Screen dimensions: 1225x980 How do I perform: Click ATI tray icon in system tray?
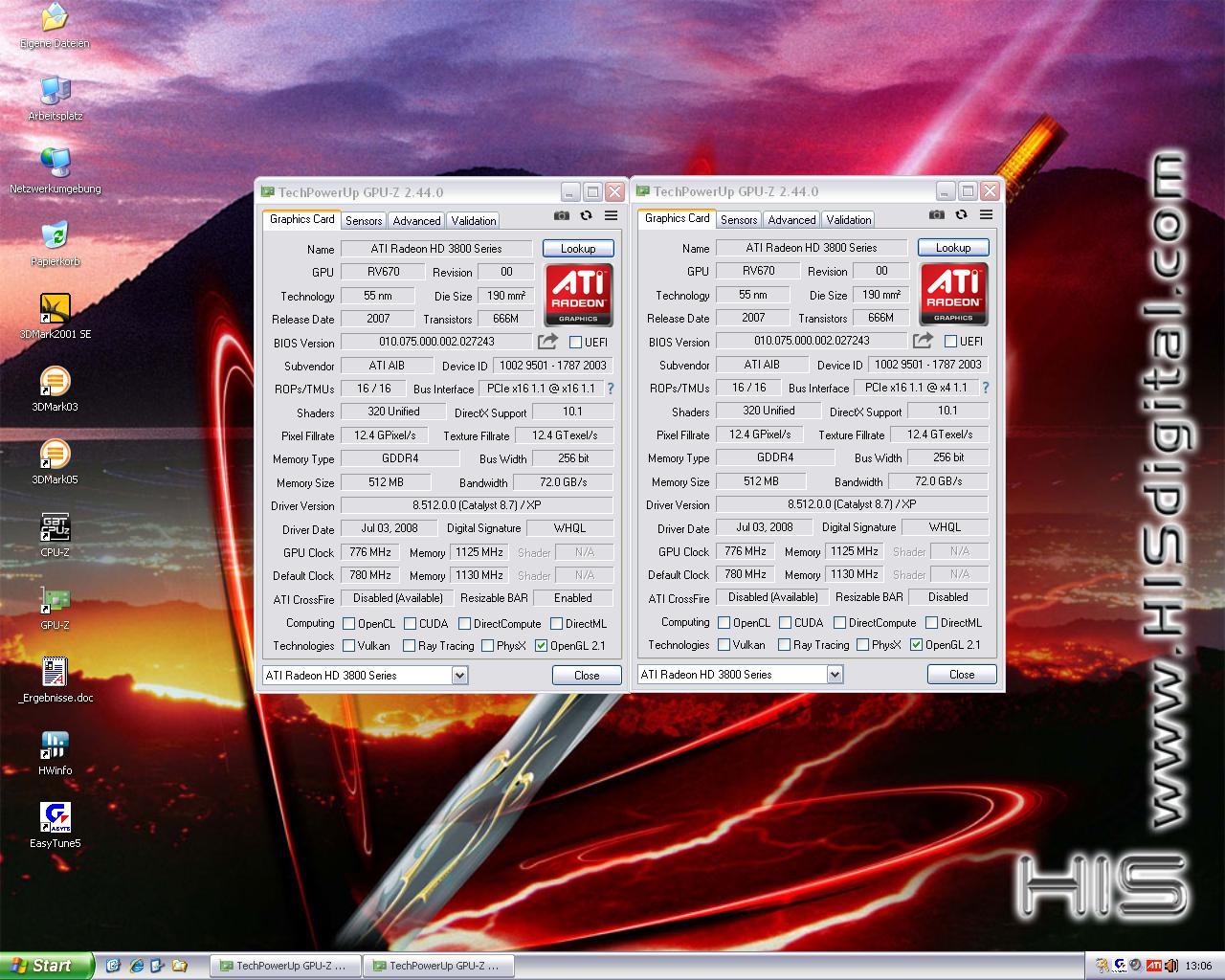click(1154, 966)
